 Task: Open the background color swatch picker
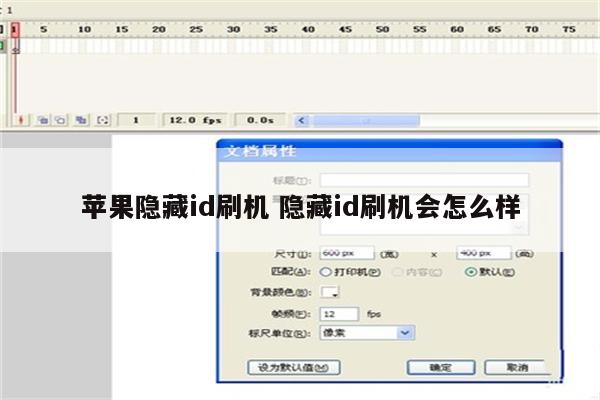[x=330, y=292]
